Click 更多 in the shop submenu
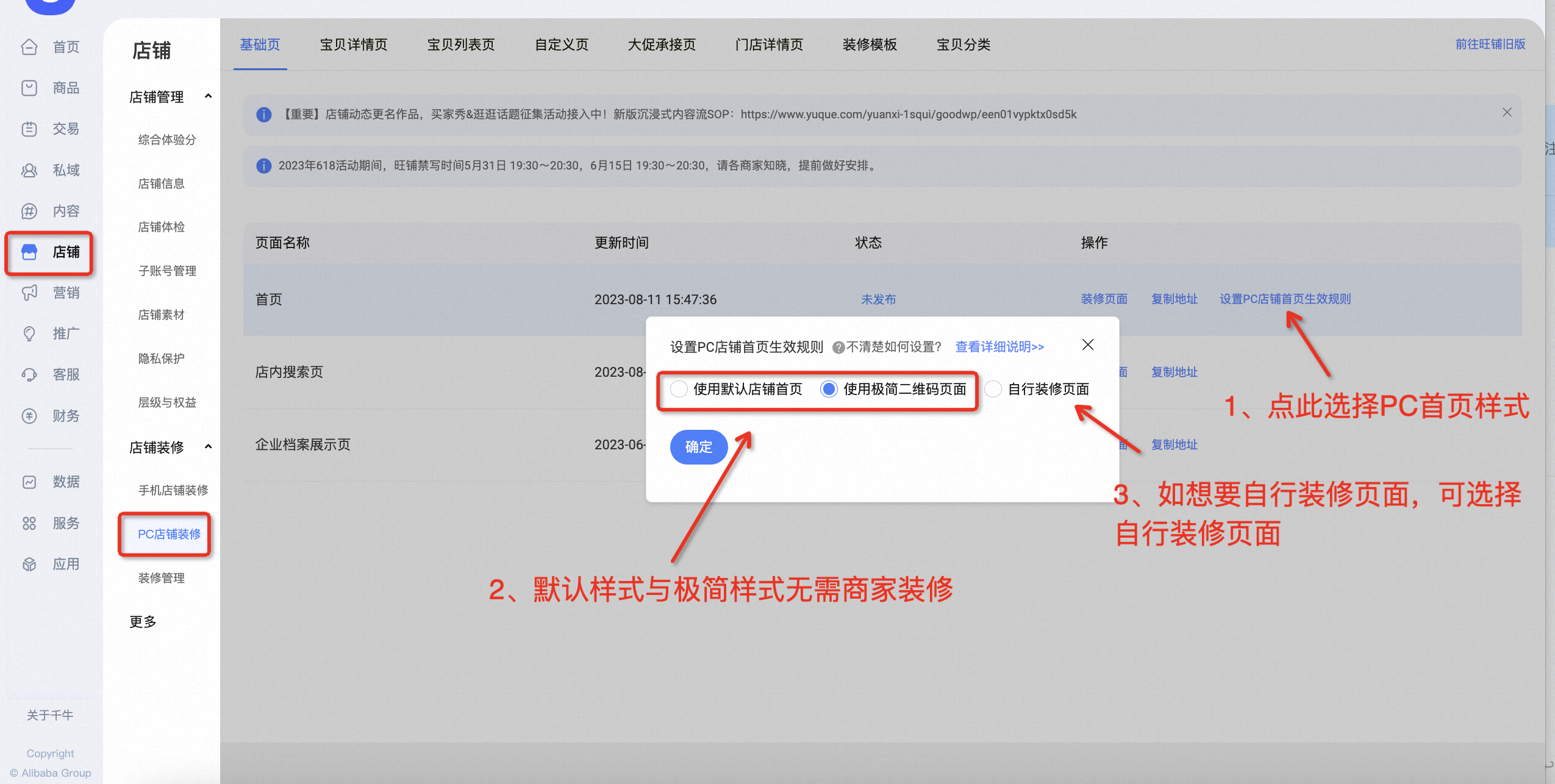 click(143, 622)
